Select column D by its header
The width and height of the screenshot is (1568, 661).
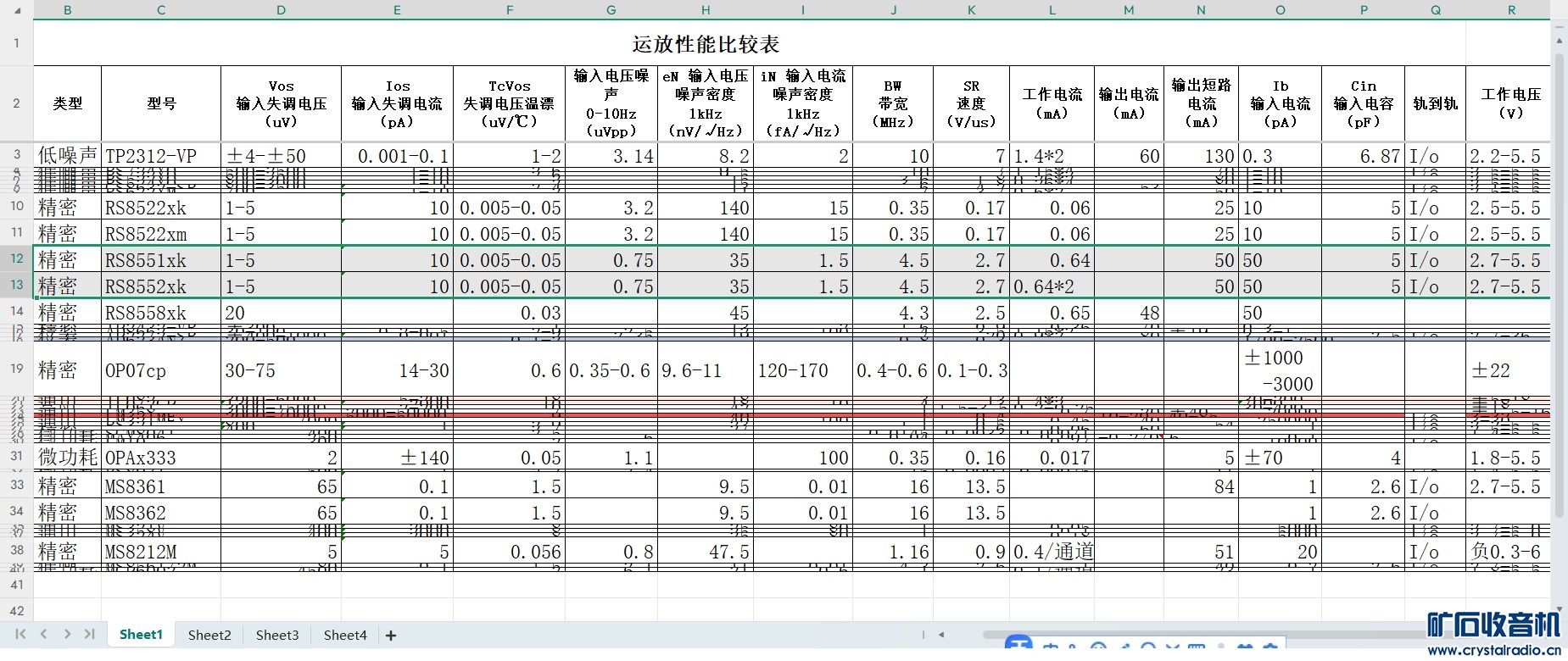tap(281, 10)
